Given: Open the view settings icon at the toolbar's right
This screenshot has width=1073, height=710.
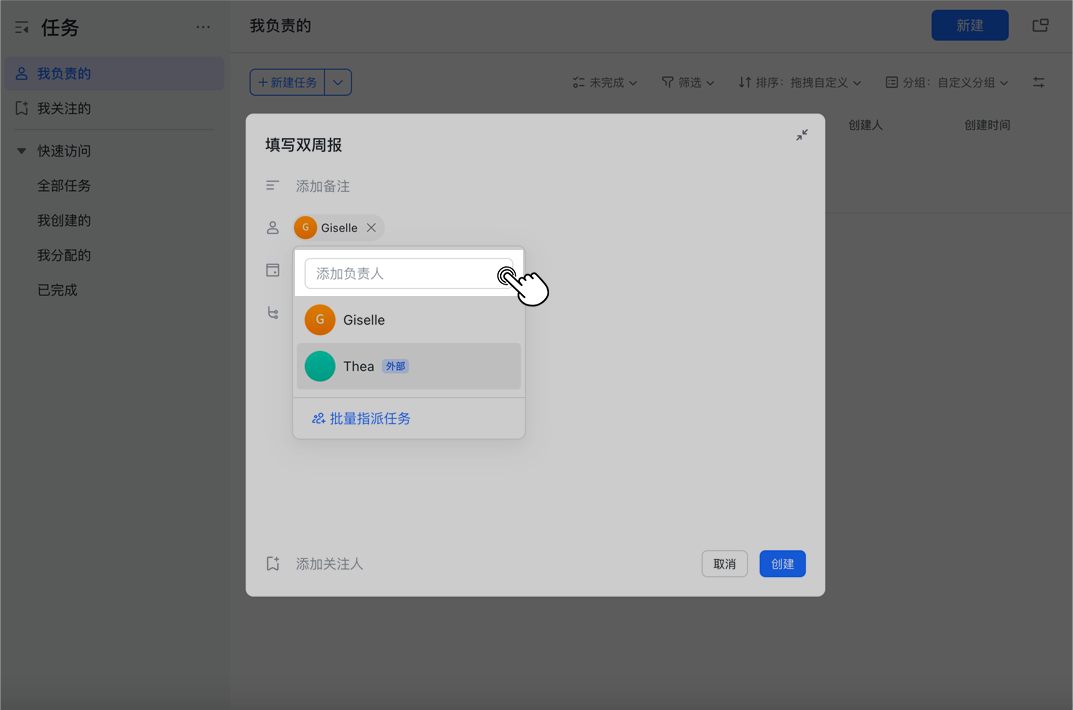Looking at the screenshot, I should point(1038,83).
